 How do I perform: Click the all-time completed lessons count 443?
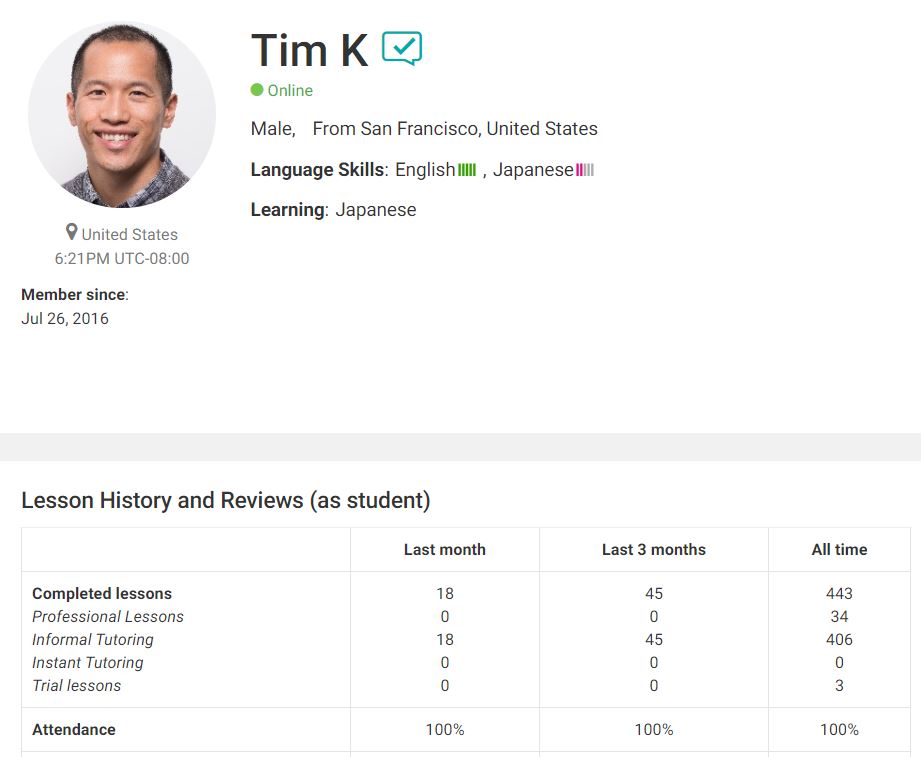tap(839, 593)
